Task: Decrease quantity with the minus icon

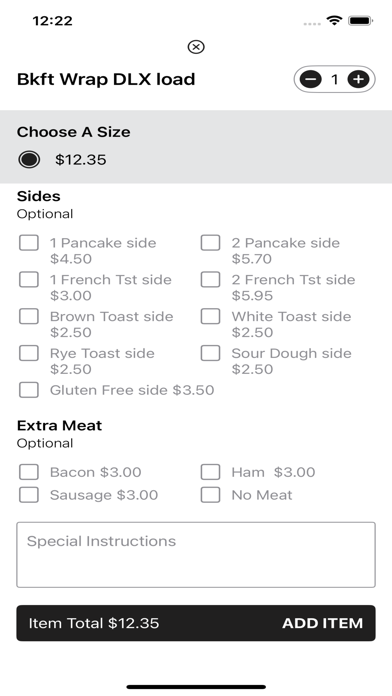Action: pyautogui.click(x=311, y=79)
